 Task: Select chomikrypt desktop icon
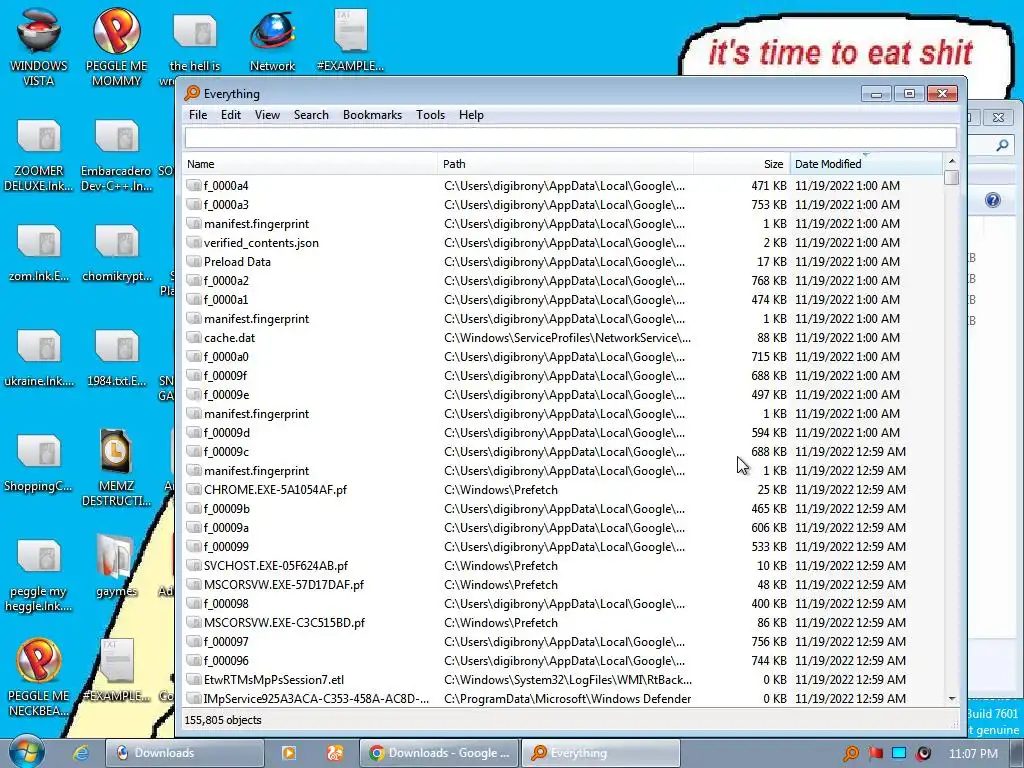116,253
